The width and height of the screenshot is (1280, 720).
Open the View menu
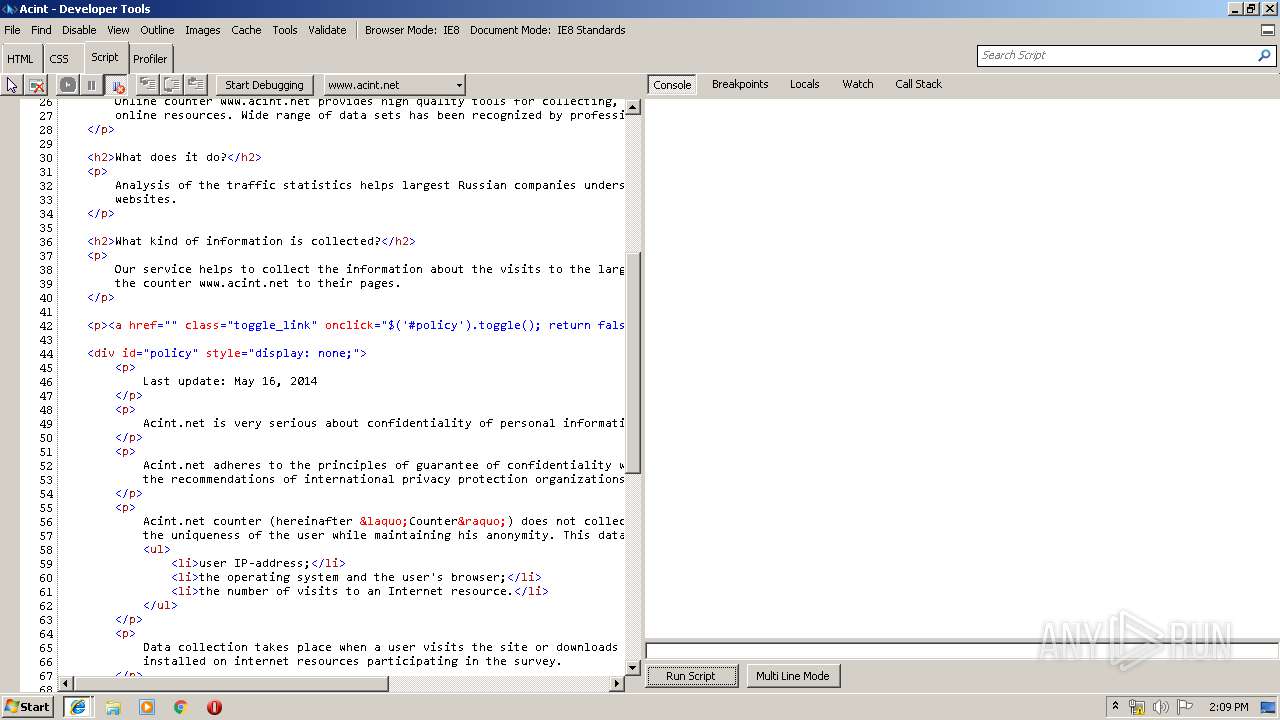coord(118,30)
